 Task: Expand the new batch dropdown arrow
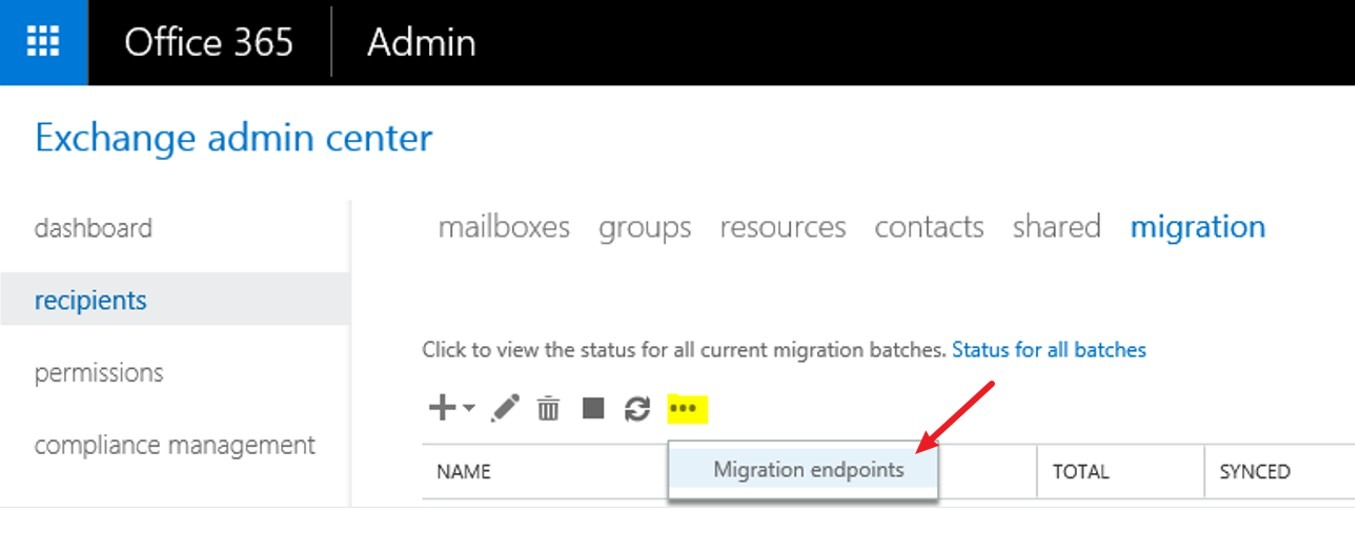tap(468, 408)
